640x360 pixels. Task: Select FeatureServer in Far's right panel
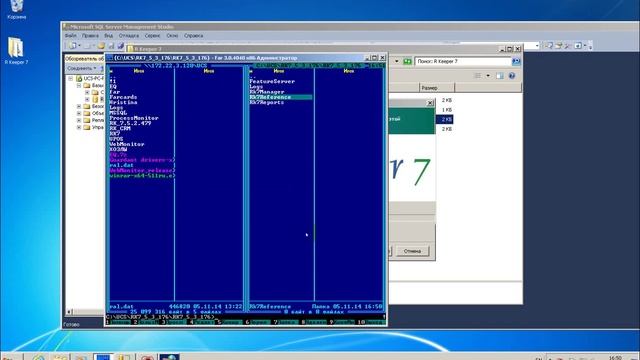272,81
